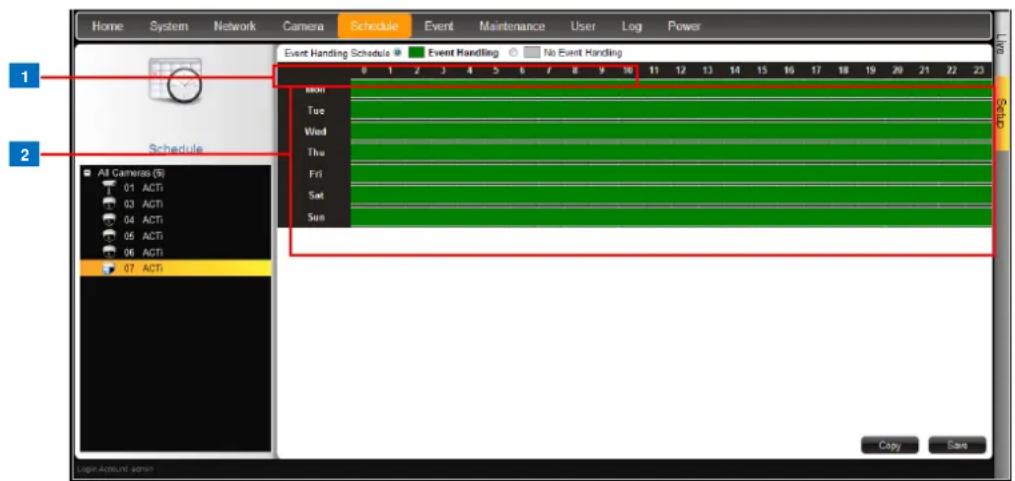The image size is (1015, 481).
Task: Click the hour 11 column header
Action: [654, 70]
